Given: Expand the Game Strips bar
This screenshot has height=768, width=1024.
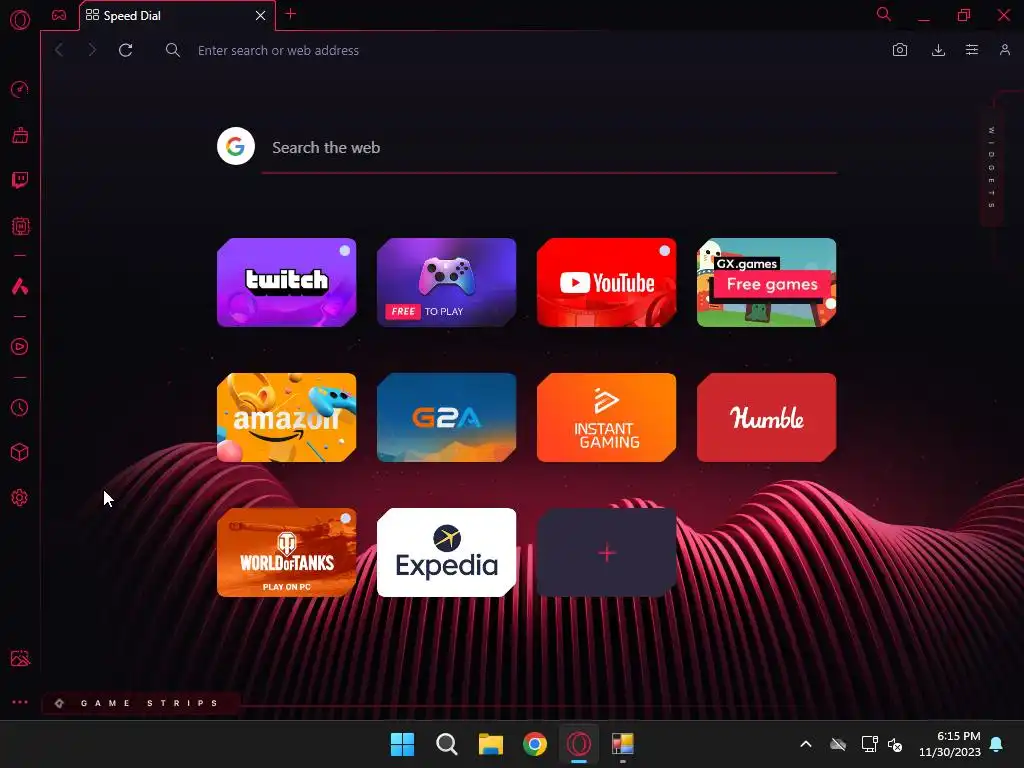Looking at the screenshot, I should click(x=140, y=703).
